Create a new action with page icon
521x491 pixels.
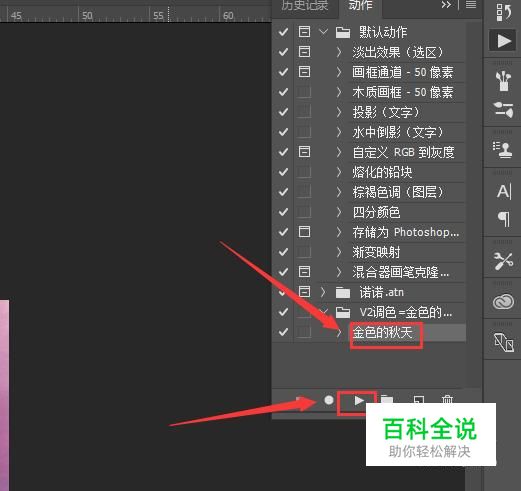(x=419, y=400)
